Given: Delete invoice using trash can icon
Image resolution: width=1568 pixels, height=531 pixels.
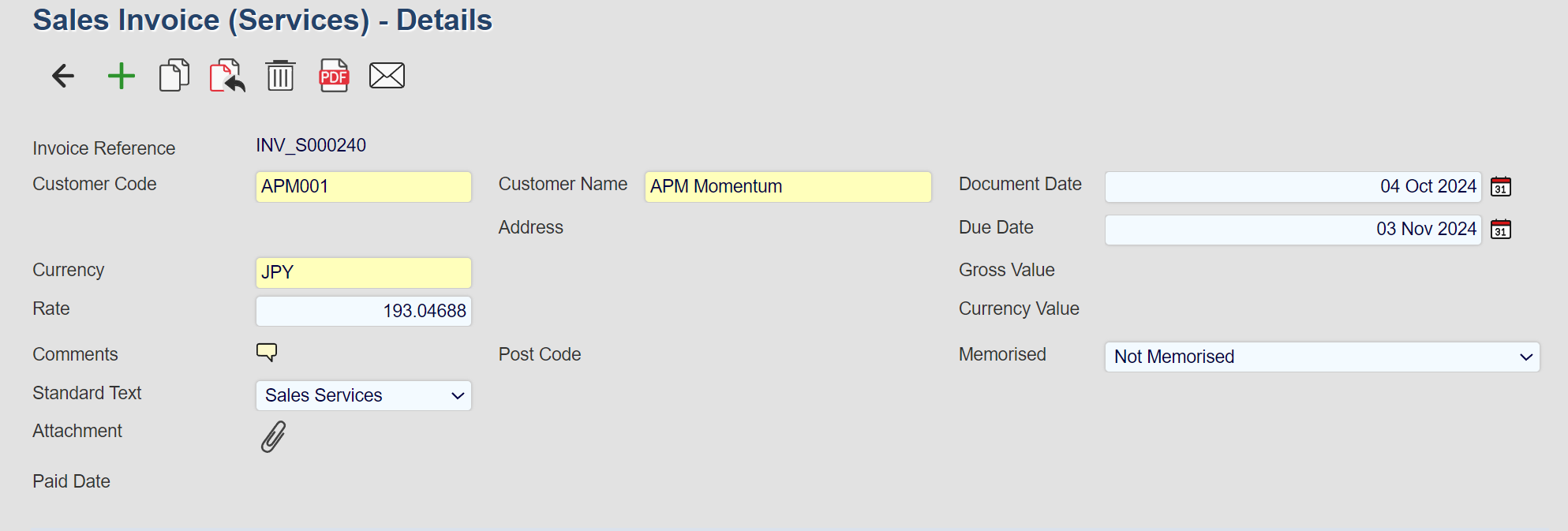Looking at the screenshot, I should pos(280,76).
